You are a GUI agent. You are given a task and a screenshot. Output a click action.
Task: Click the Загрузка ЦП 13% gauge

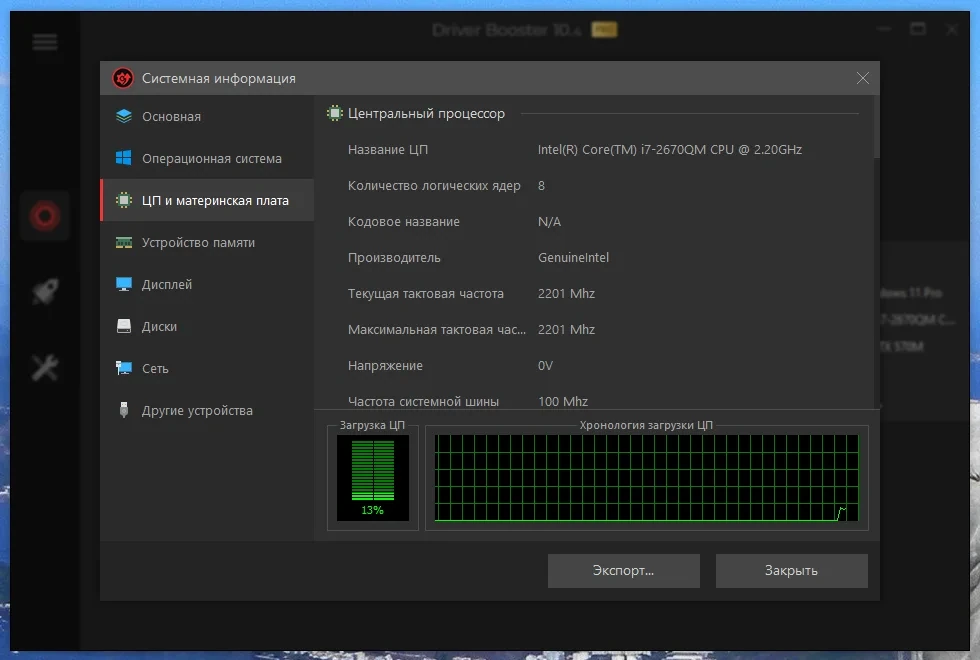[x=372, y=478]
